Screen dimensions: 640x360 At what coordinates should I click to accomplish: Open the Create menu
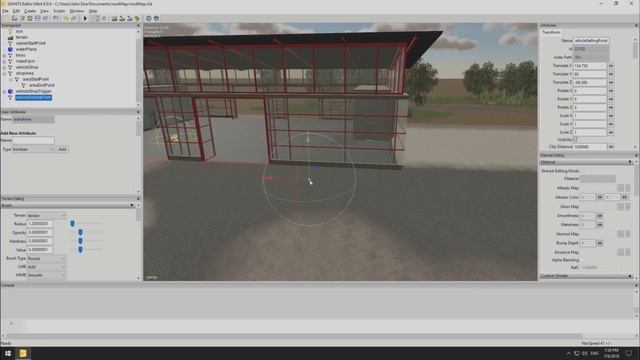[x=30, y=11]
